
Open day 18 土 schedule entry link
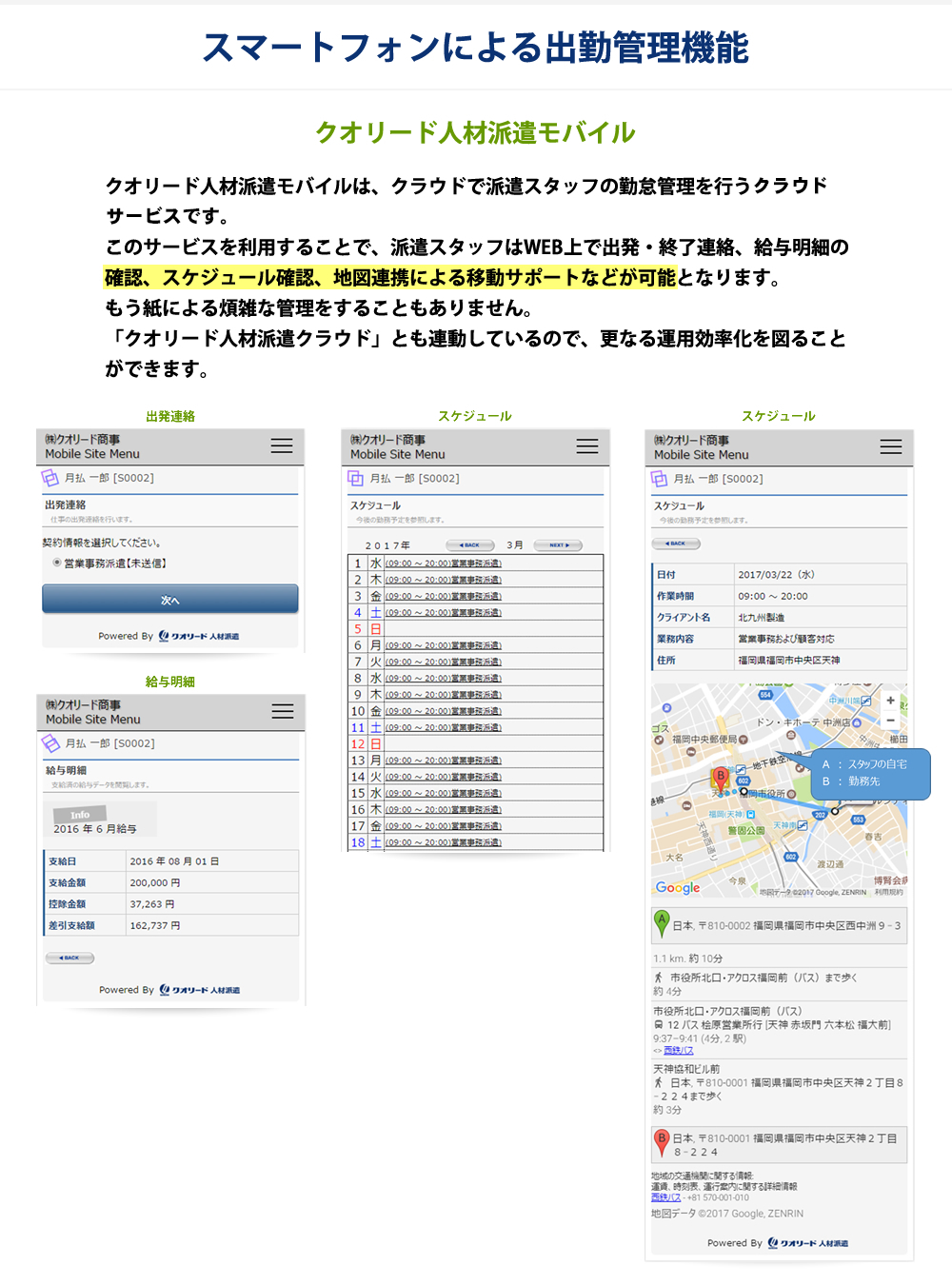coord(443,842)
